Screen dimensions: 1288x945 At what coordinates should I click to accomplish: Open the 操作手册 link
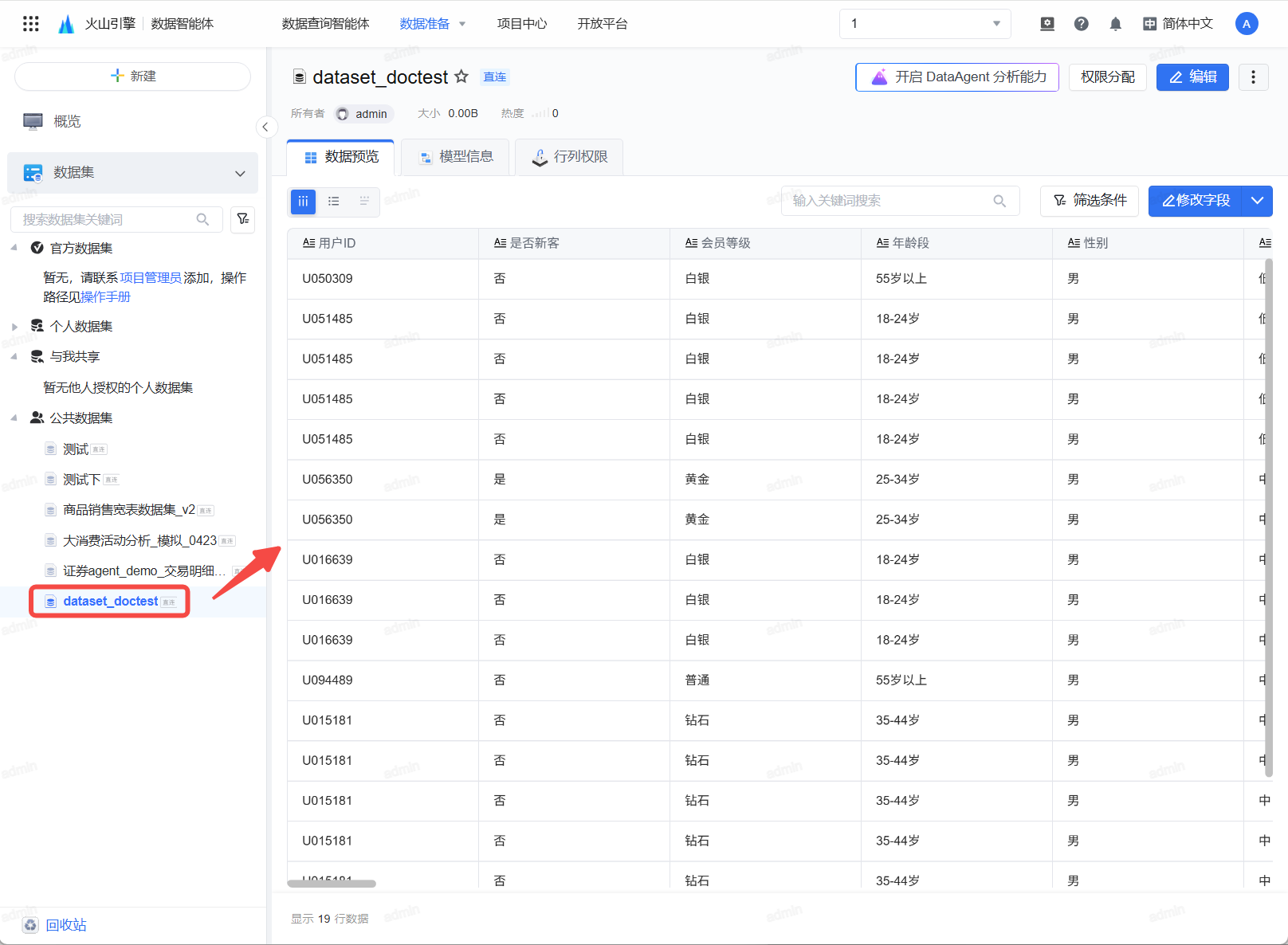(105, 297)
